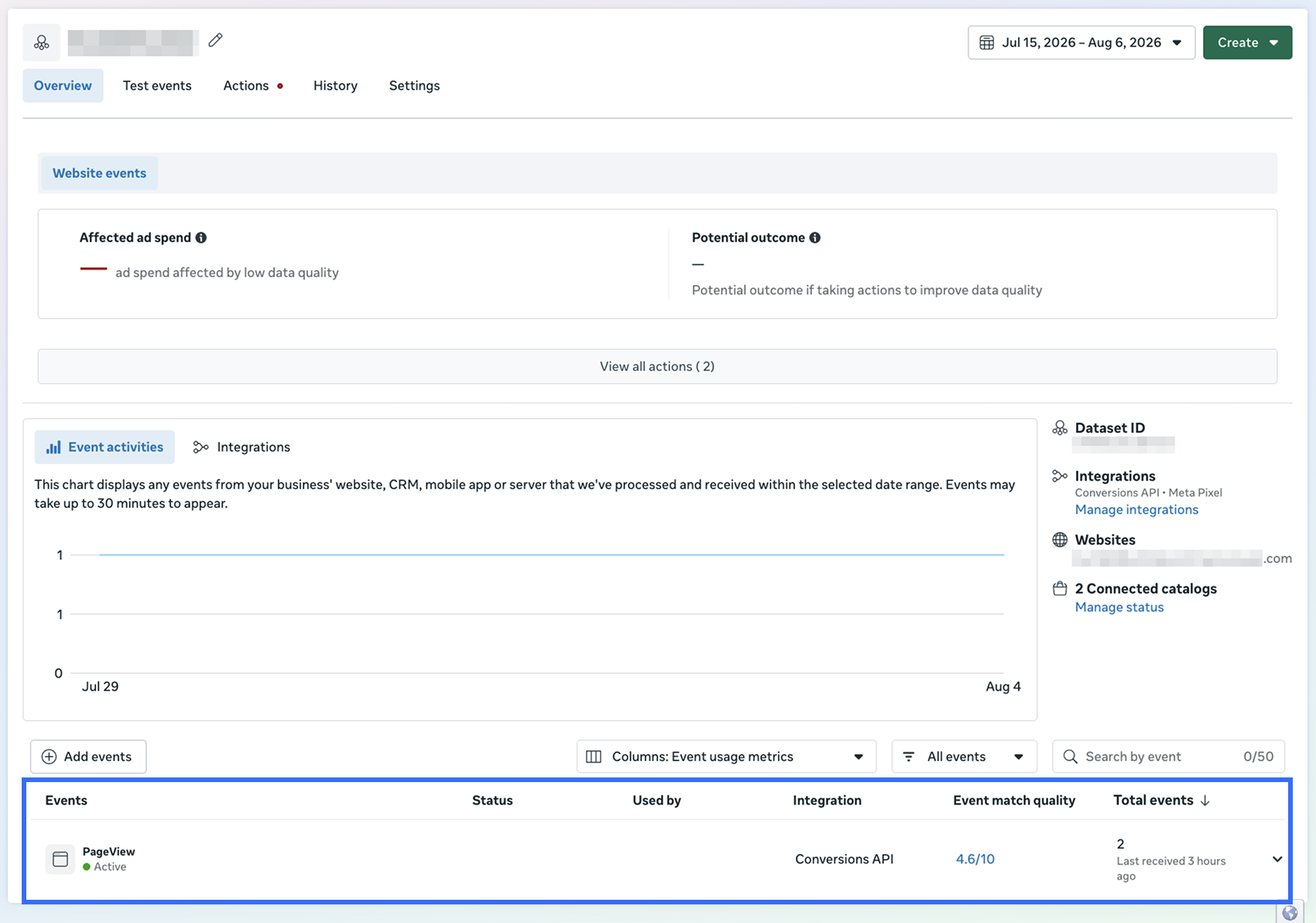The width and height of the screenshot is (1316, 923).
Task: Open the Columns: Event usage metrics dropdown
Action: [726, 757]
